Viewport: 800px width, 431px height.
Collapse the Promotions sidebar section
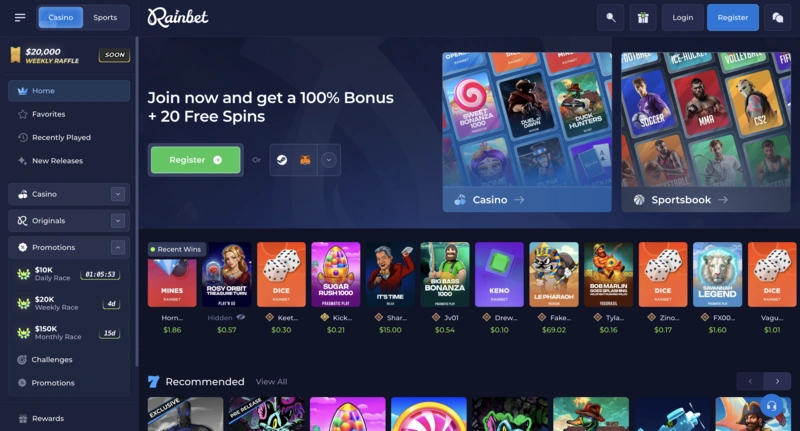click(x=118, y=247)
